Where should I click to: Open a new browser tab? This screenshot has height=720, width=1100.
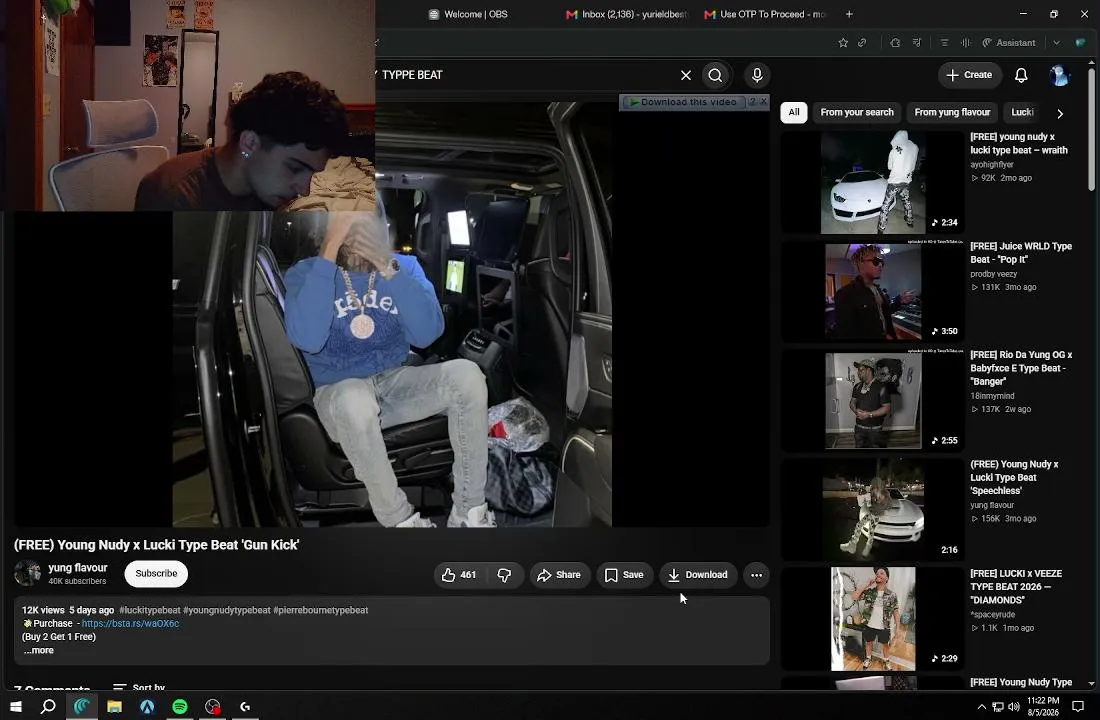click(x=849, y=14)
